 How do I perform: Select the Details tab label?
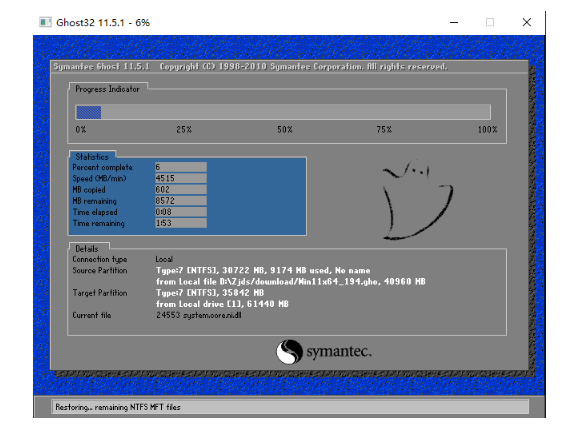87,249
